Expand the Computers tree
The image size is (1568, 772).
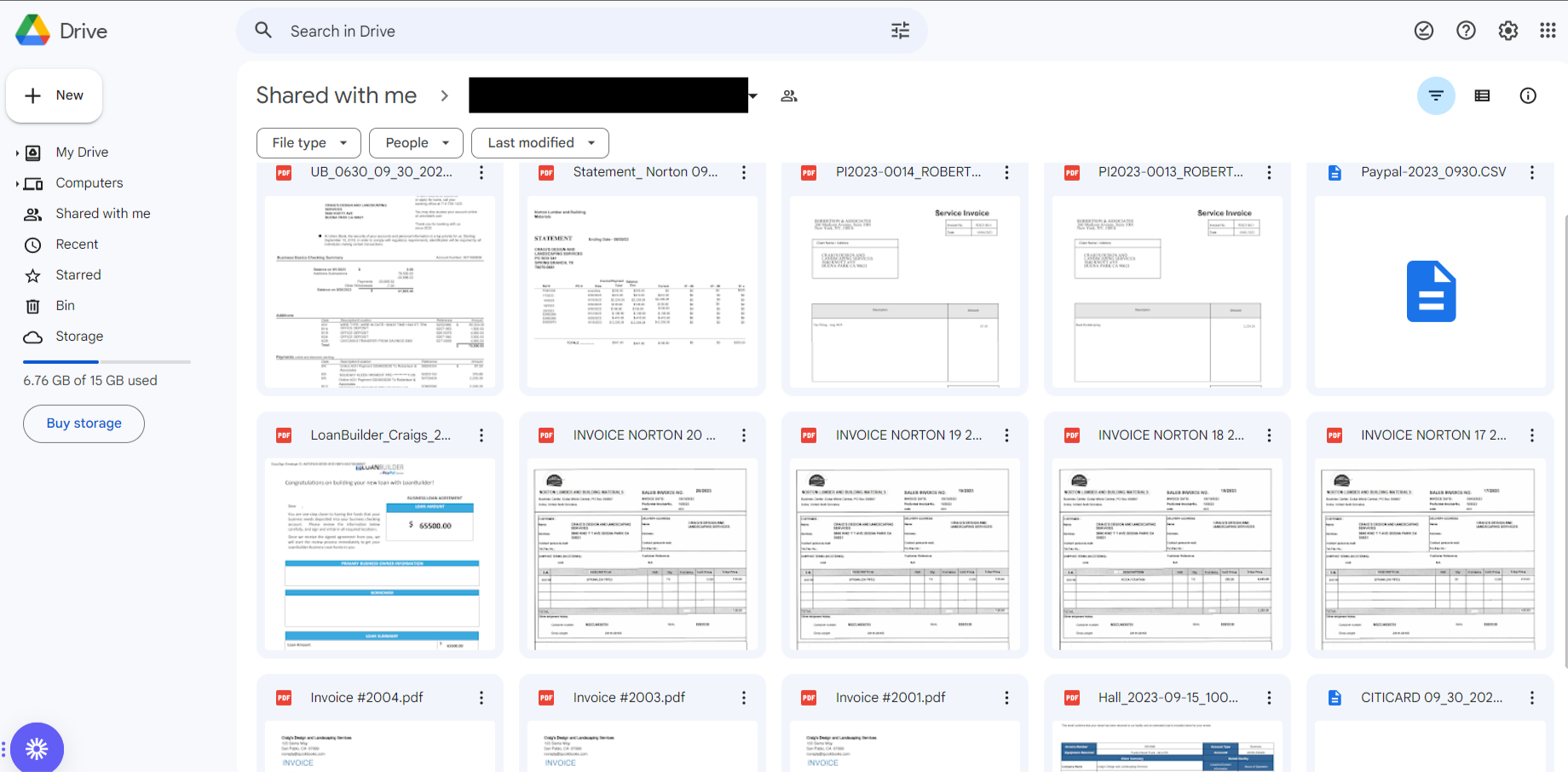pyautogui.click(x=17, y=183)
